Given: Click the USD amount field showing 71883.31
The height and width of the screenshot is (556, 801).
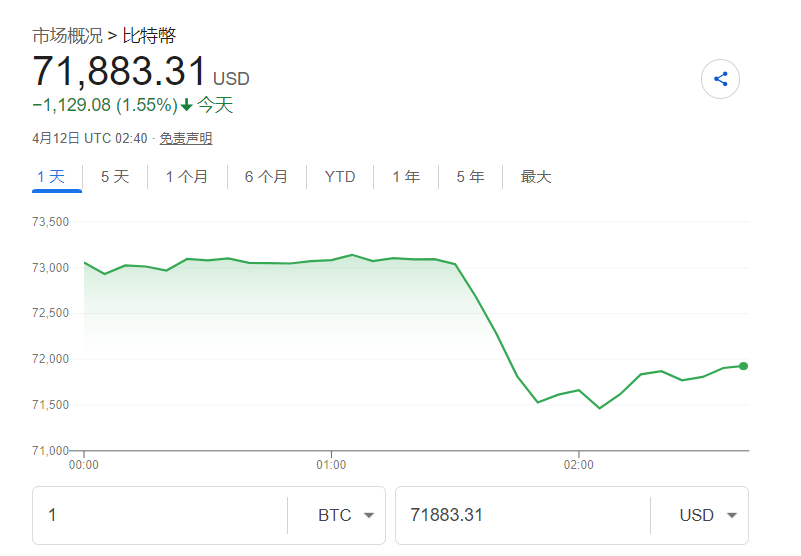Looking at the screenshot, I should [520, 516].
